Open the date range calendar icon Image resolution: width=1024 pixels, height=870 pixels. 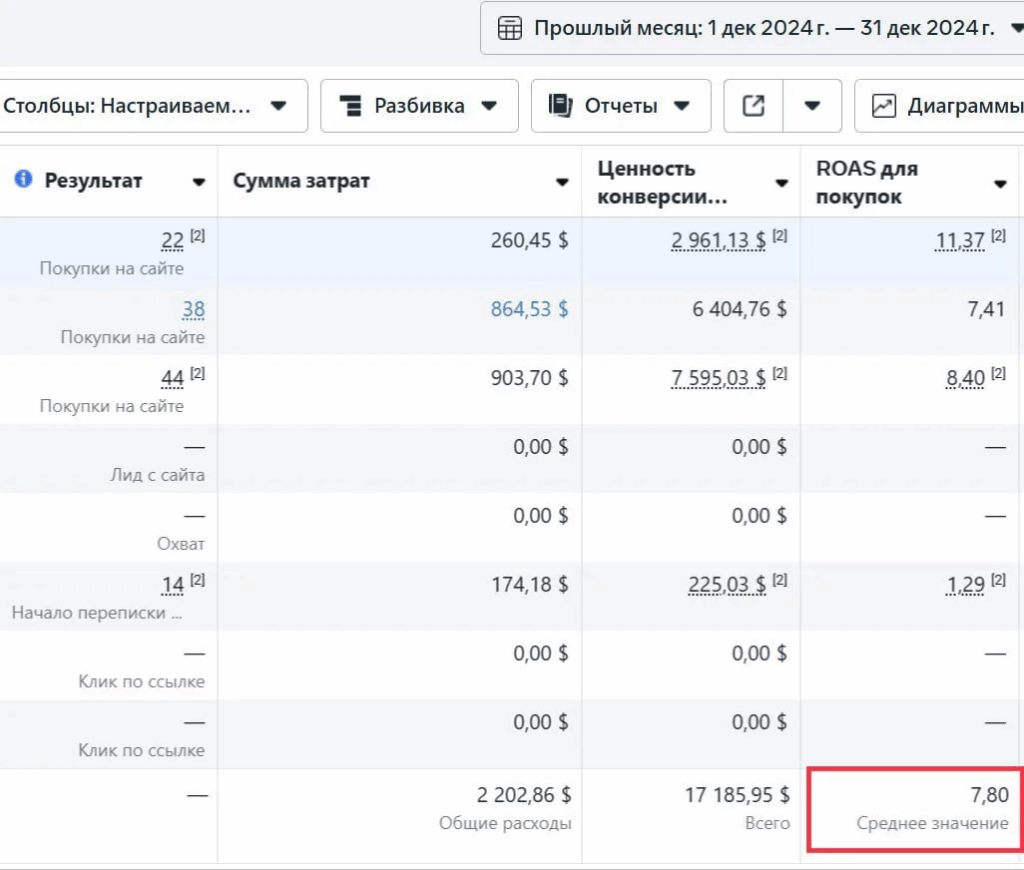pyautogui.click(x=509, y=28)
